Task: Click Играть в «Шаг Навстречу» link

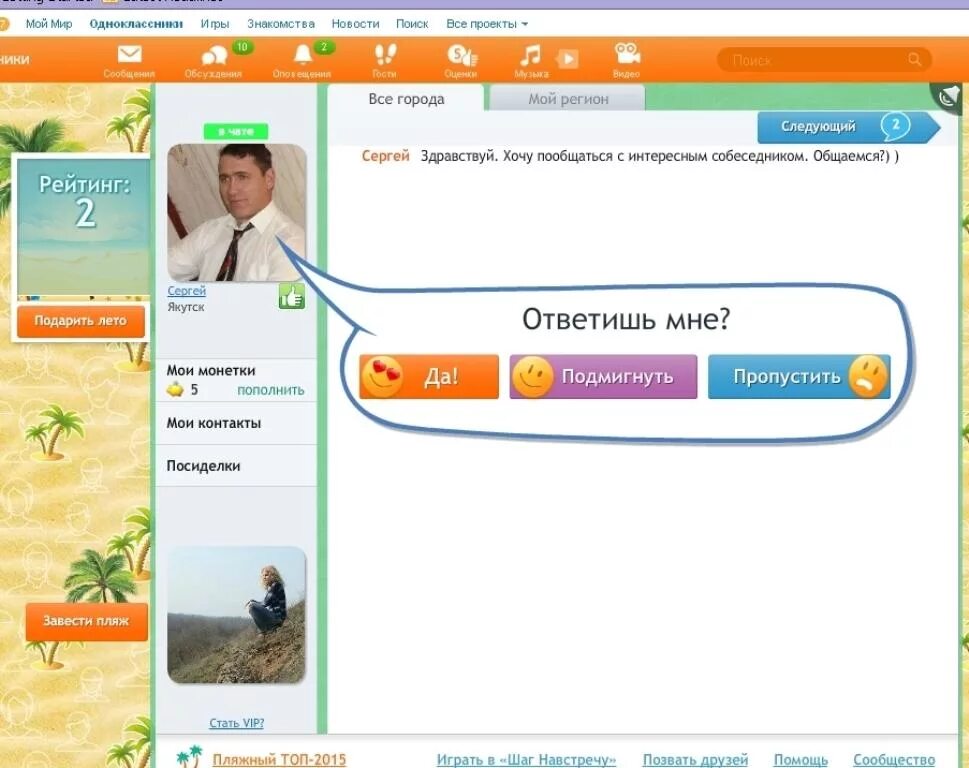Action: click(526, 759)
